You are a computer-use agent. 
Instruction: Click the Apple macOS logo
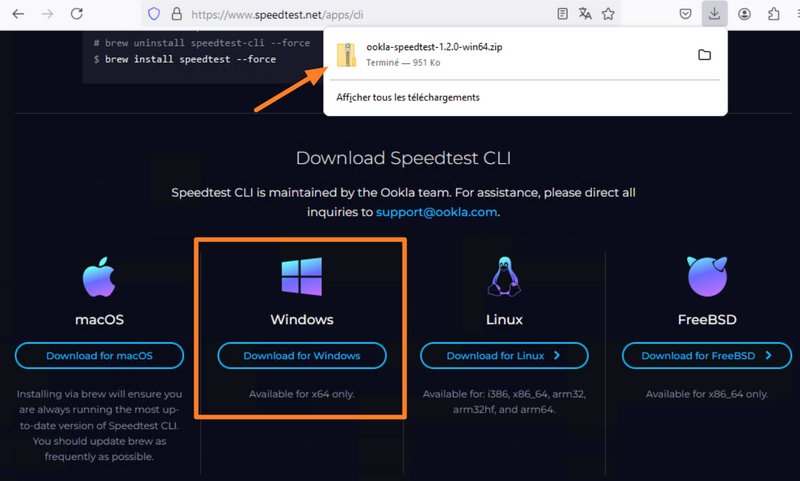pyautogui.click(x=99, y=276)
